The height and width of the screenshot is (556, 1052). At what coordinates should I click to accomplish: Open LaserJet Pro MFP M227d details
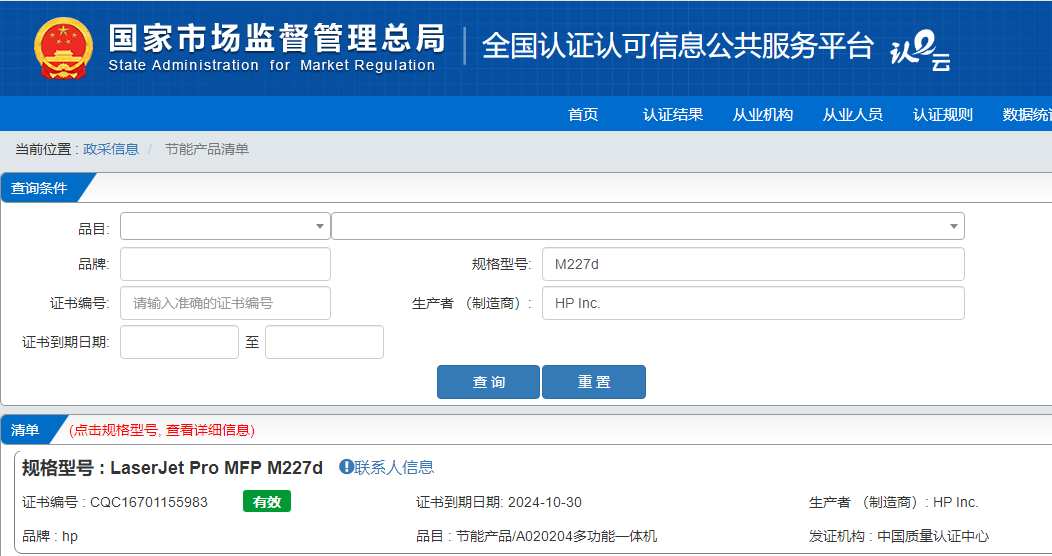click(x=216, y=467)
